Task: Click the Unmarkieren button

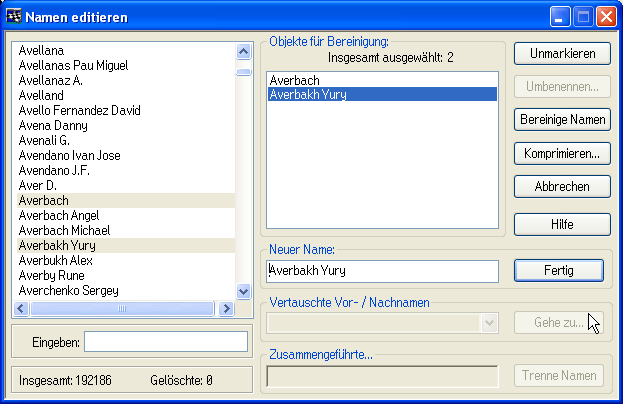Action: coord(562,53)
